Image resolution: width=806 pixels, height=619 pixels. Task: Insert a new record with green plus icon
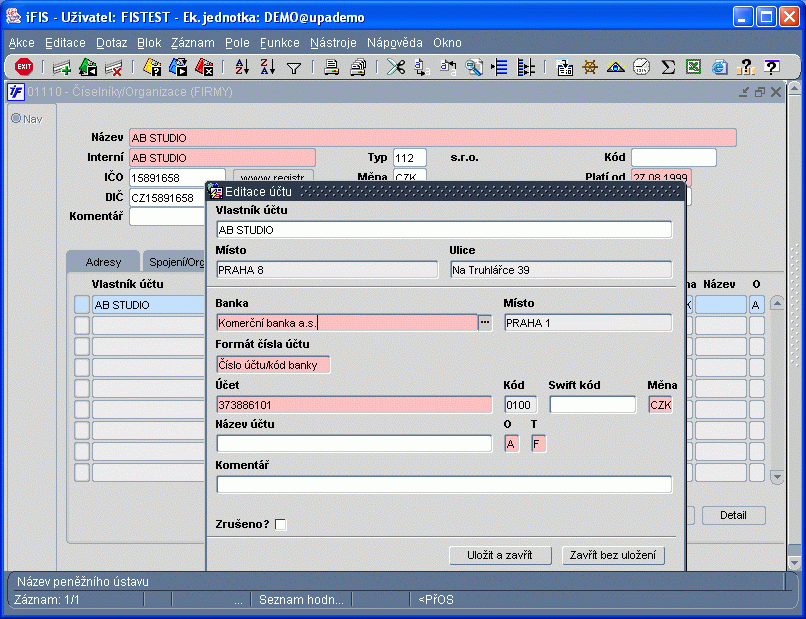pos(62,67)
